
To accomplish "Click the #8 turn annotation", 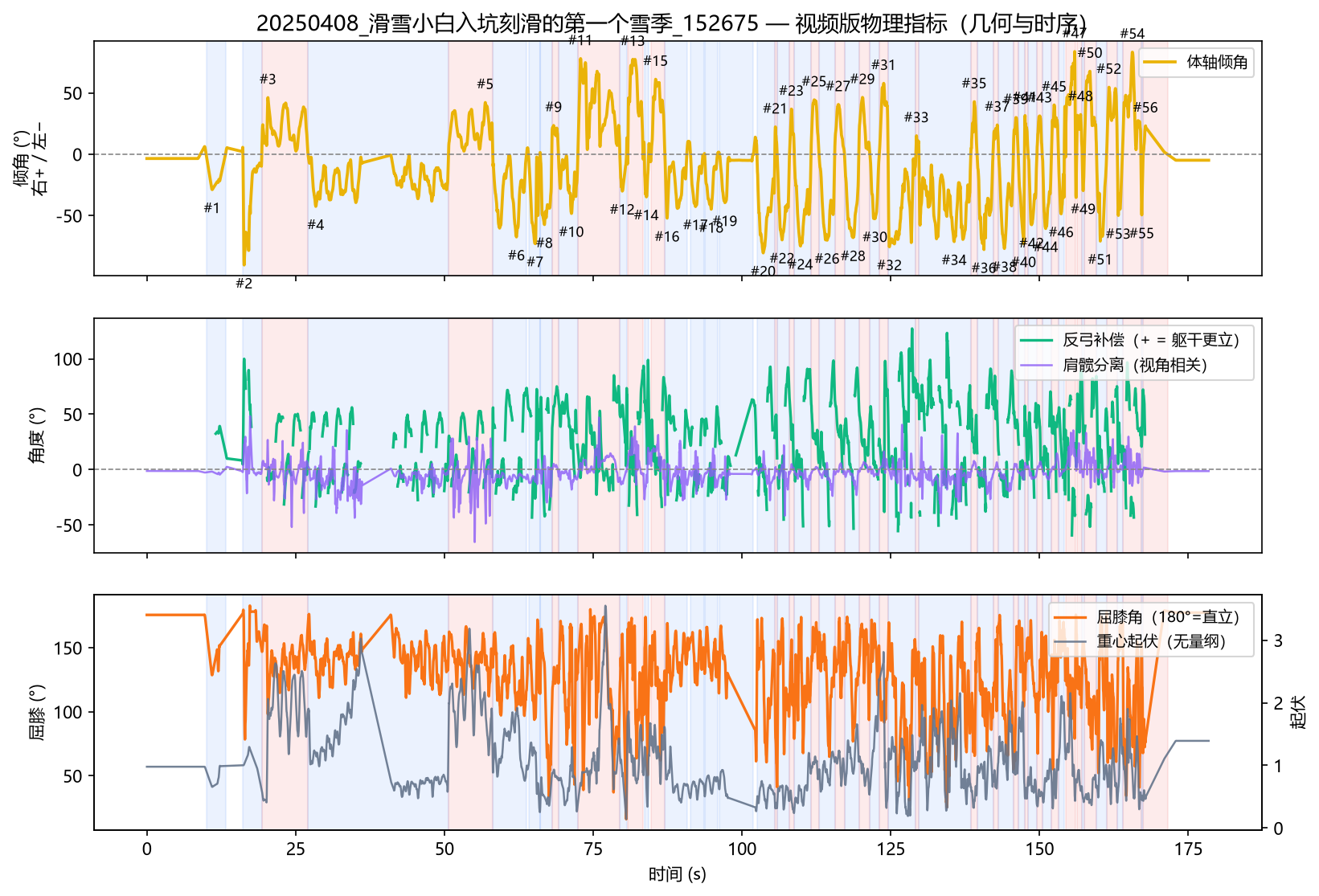I will tap(544, 243).
